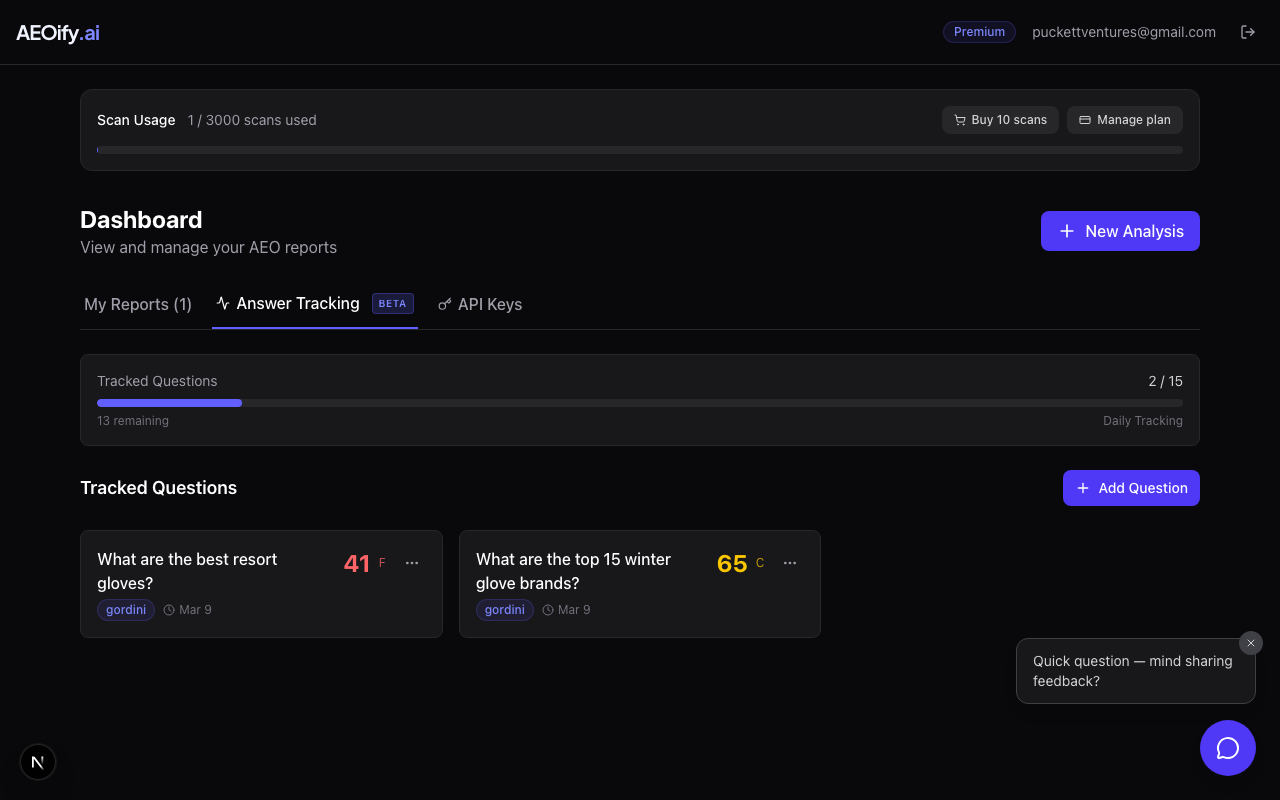The width and height of the screenshot is (1280, 800).
Task: Click the Tracked Questions progress bar
Action: tap(640, 403)
